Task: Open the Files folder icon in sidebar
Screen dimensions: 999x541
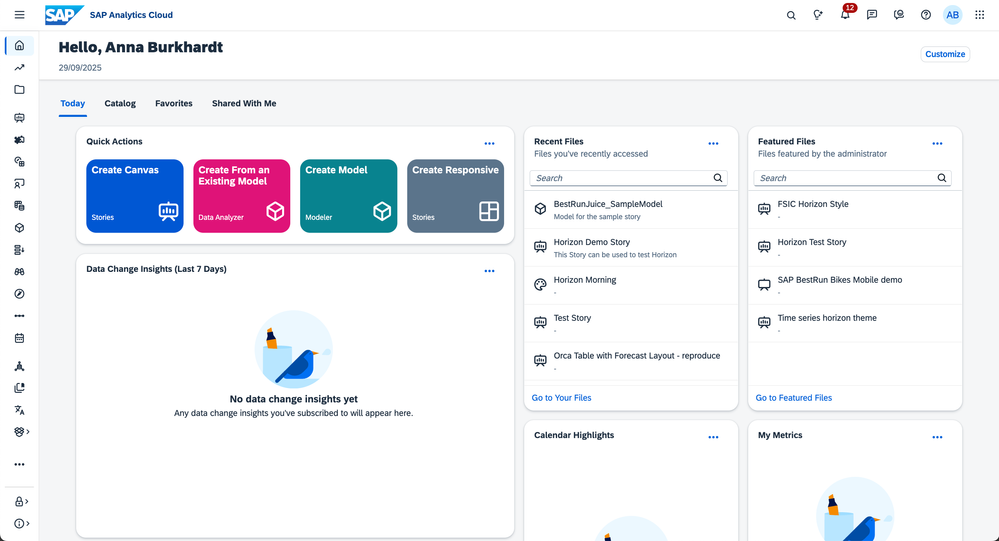Action: (19, 90)
